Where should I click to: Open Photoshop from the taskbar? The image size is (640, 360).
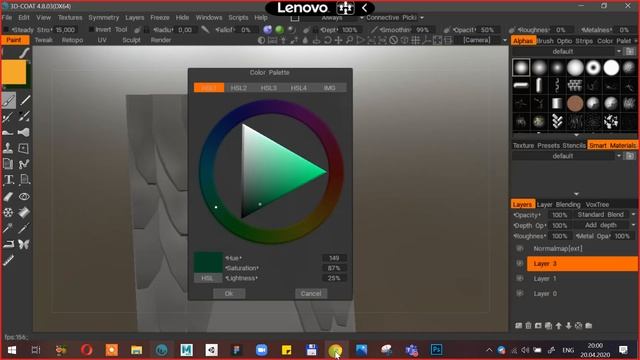[436, 350]
